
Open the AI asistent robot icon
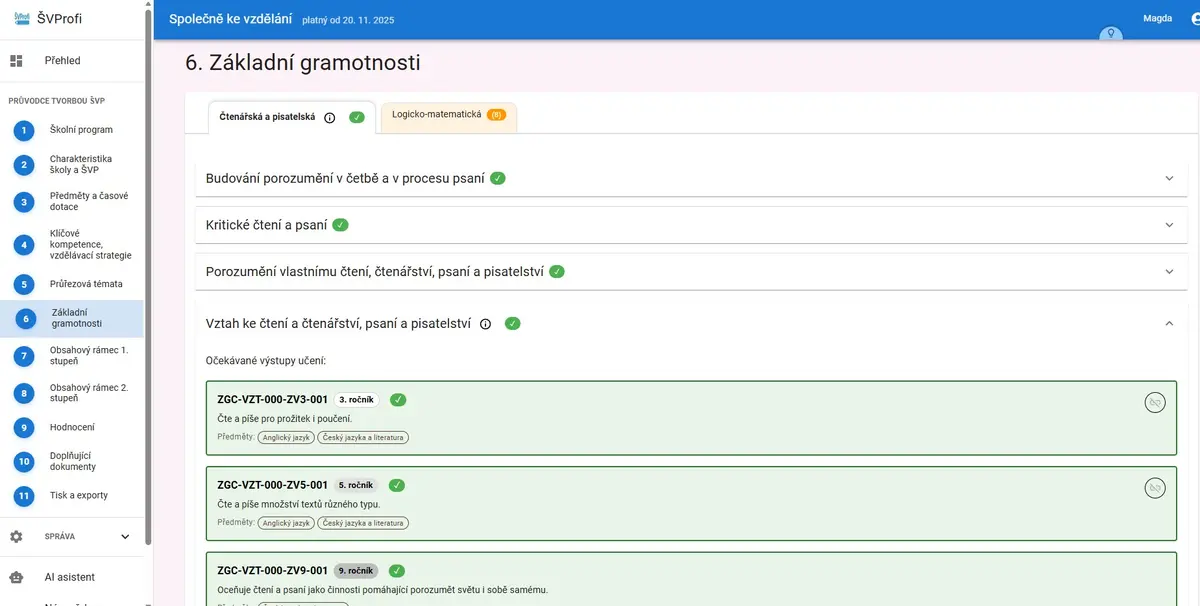[16, 577]
